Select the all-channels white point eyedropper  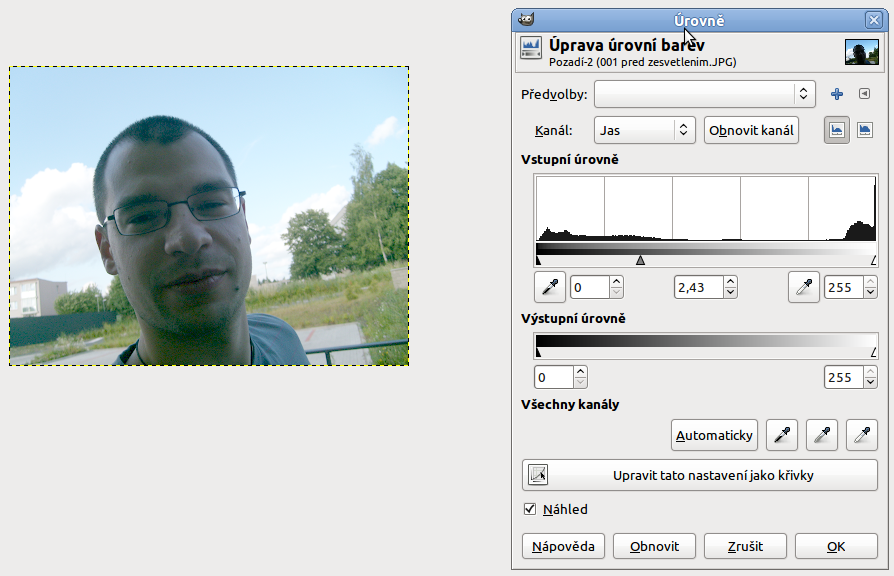[862, 435]
